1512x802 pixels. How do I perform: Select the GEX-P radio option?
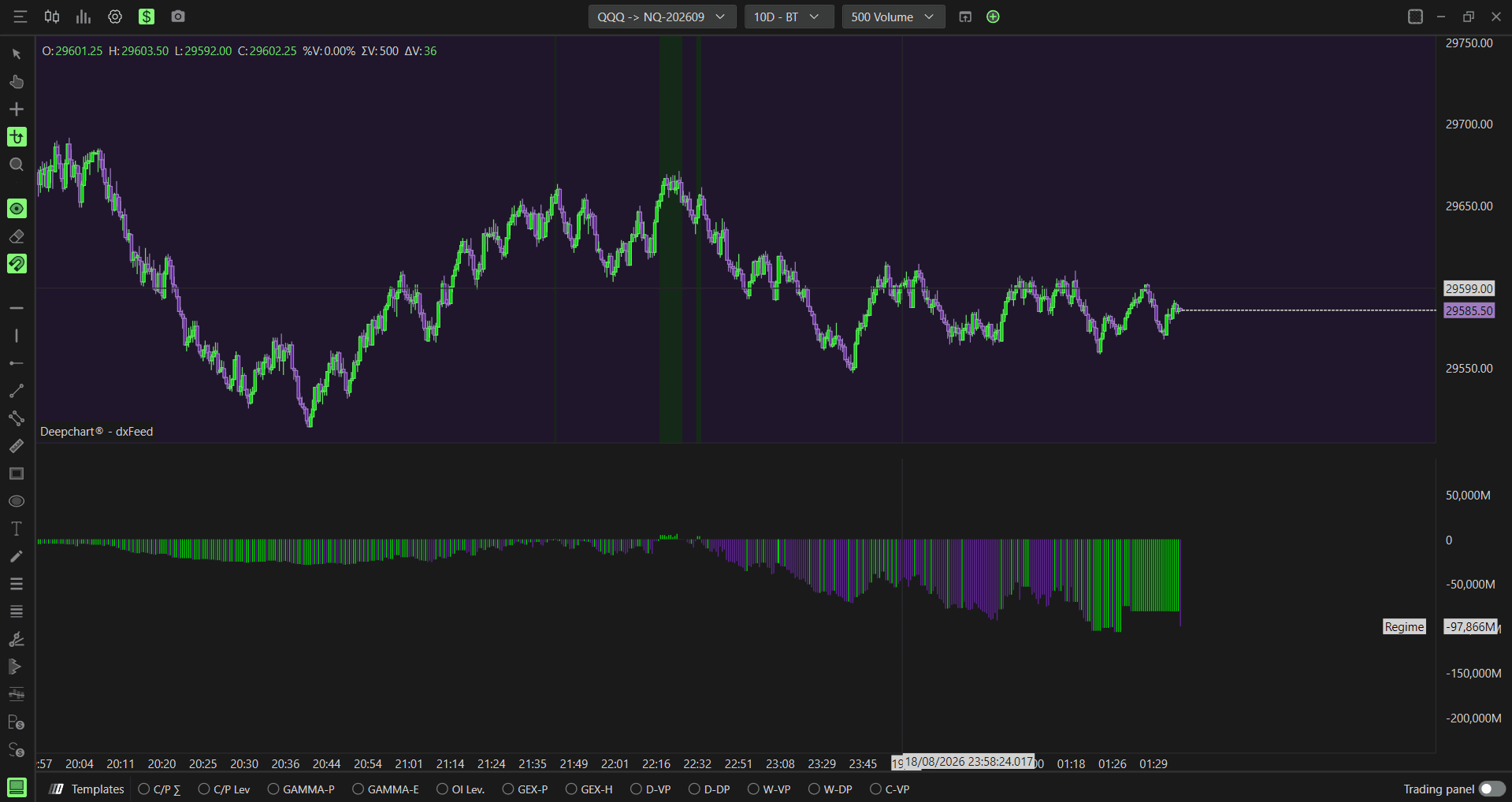[526, 789]
